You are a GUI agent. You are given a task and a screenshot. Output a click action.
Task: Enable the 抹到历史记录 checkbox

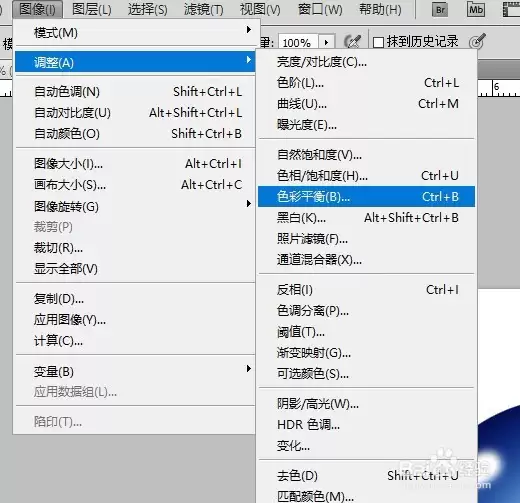378,43
